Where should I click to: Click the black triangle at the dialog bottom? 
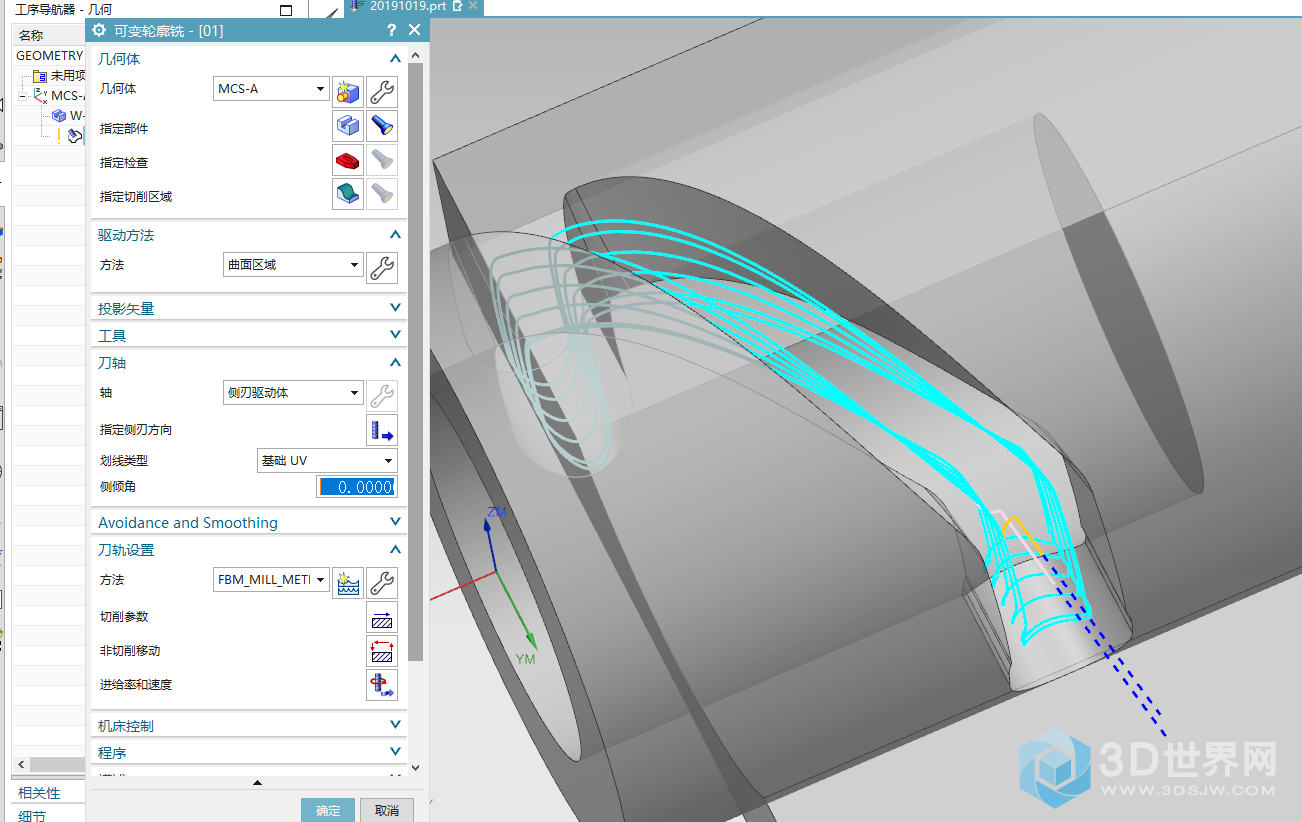[x=258, y=783]
